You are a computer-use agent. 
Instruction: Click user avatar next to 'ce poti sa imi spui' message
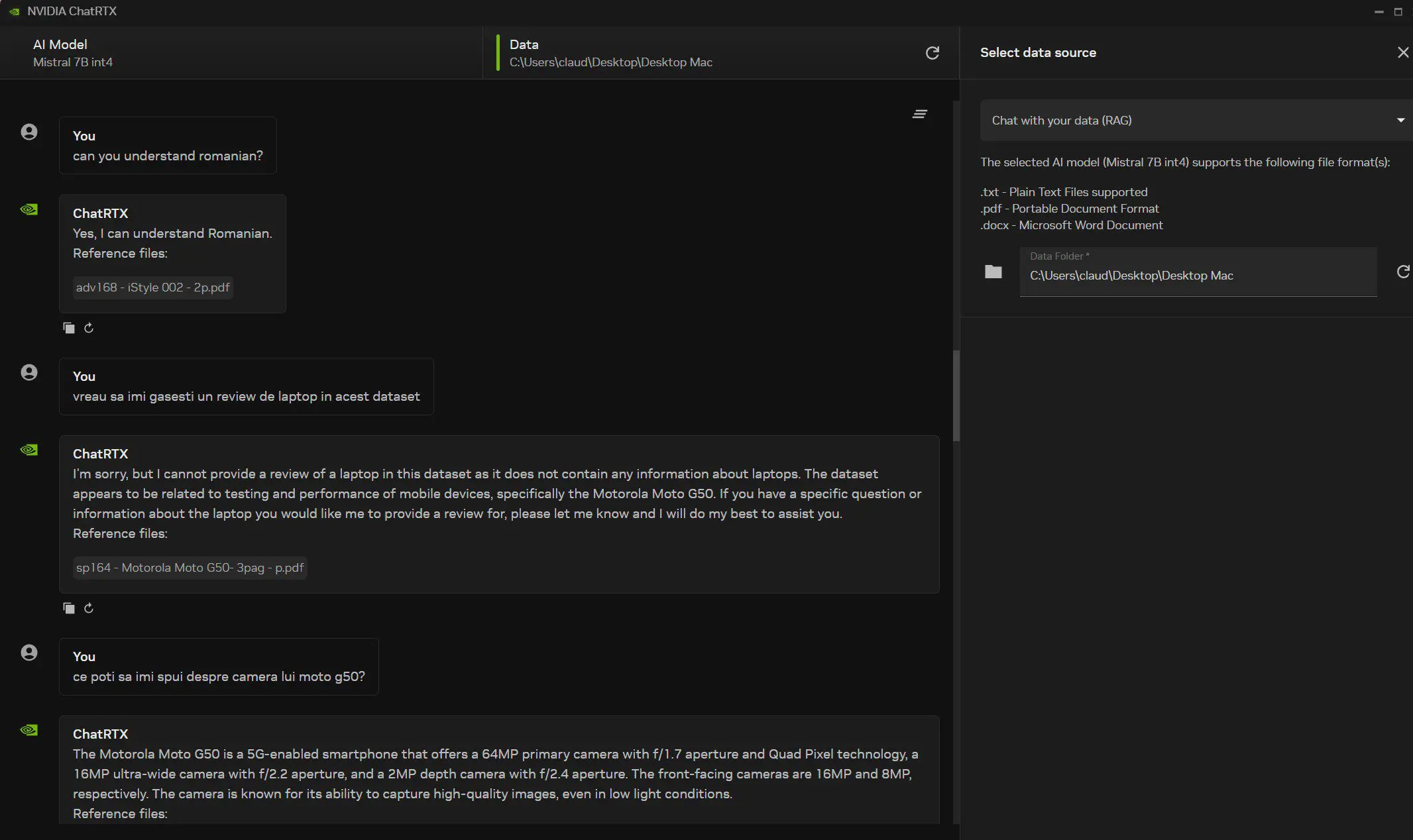click(x=29, y=653)
